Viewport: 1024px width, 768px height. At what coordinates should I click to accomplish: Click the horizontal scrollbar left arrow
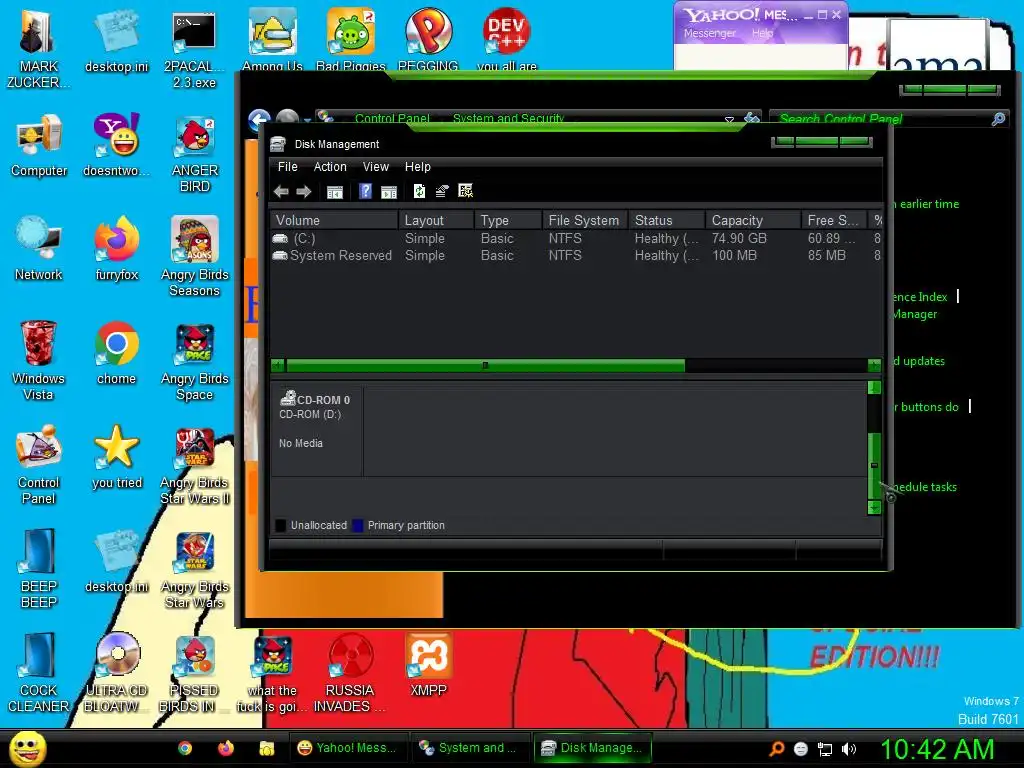[278, 365]
